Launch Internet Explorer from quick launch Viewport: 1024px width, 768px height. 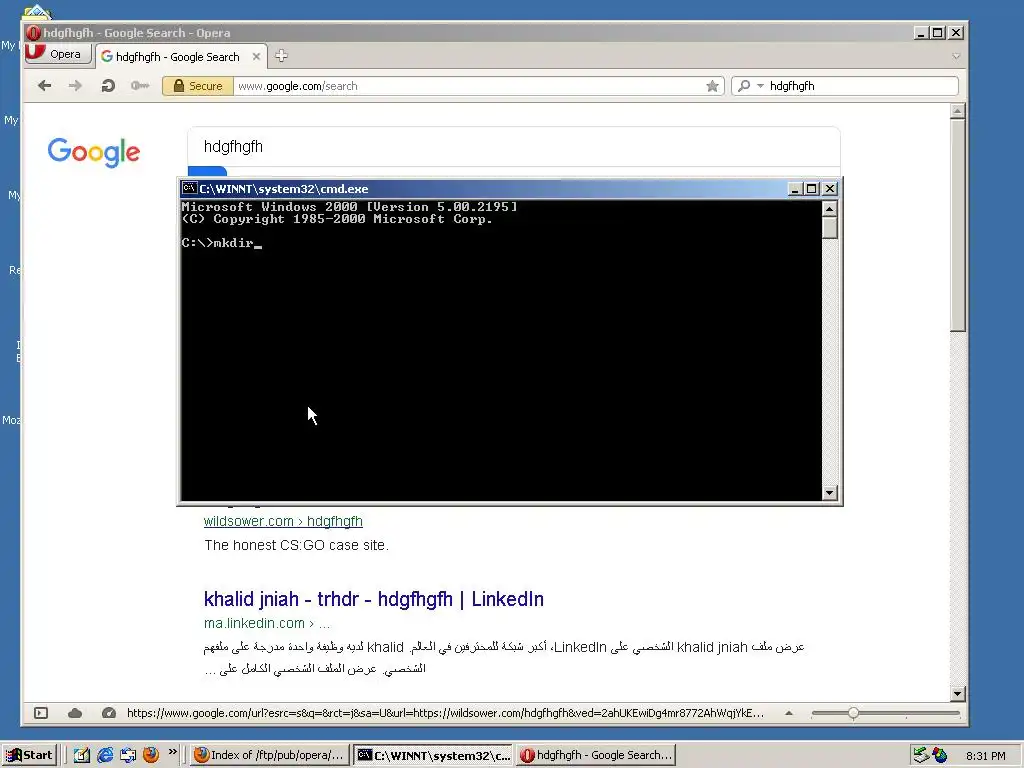pos(104,755)
